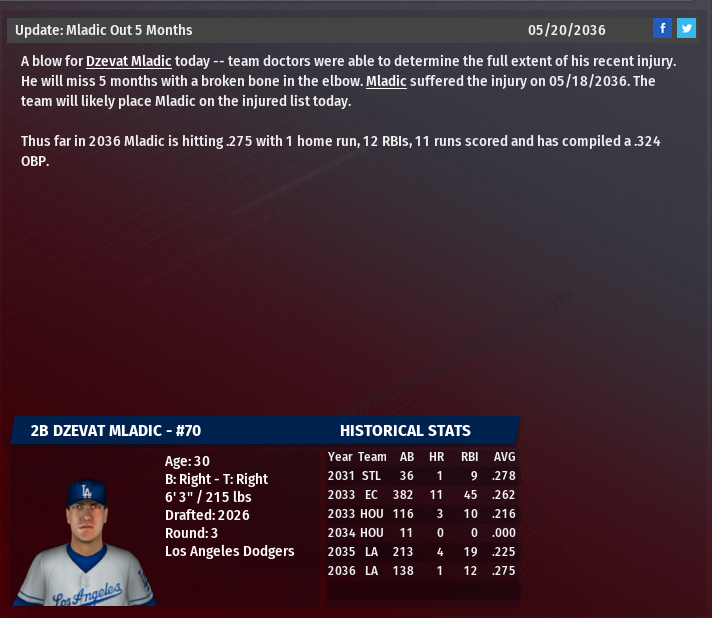This screenshot has width=712, height=618.
Task: Select the 2031 STL stats row
Action: tap(421, 476)
